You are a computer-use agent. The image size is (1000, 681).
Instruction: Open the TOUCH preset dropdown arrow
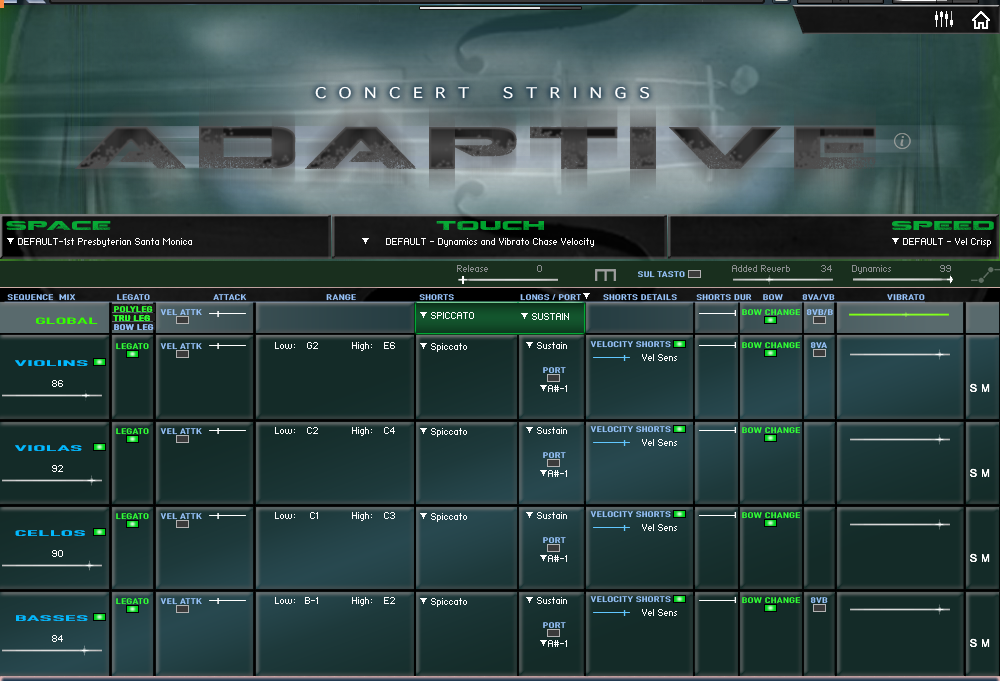pyautogui.click(x=365, y=241)
